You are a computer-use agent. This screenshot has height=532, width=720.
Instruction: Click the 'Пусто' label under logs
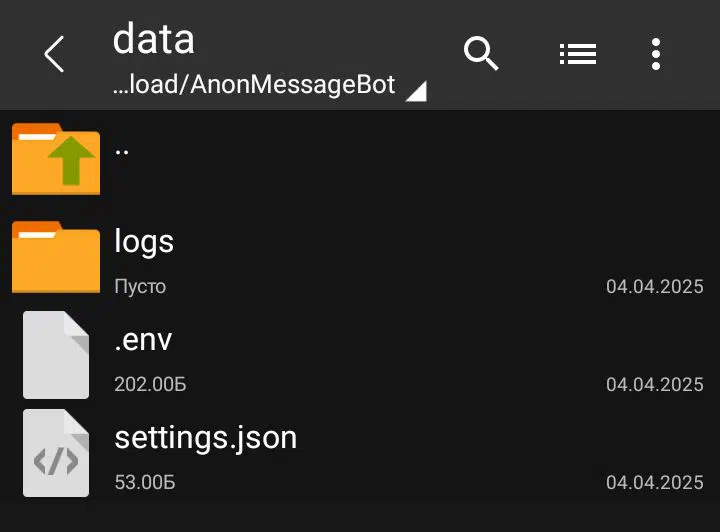[x=140, y=287]
